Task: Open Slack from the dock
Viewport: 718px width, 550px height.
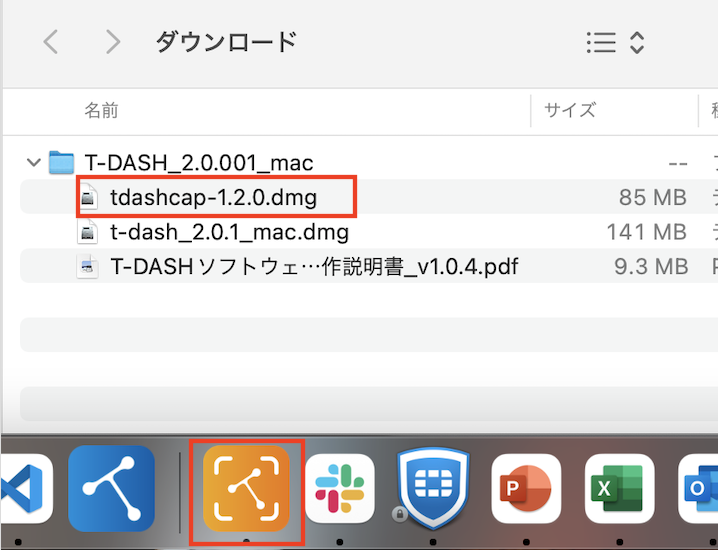Action: [x=340, y=489]
